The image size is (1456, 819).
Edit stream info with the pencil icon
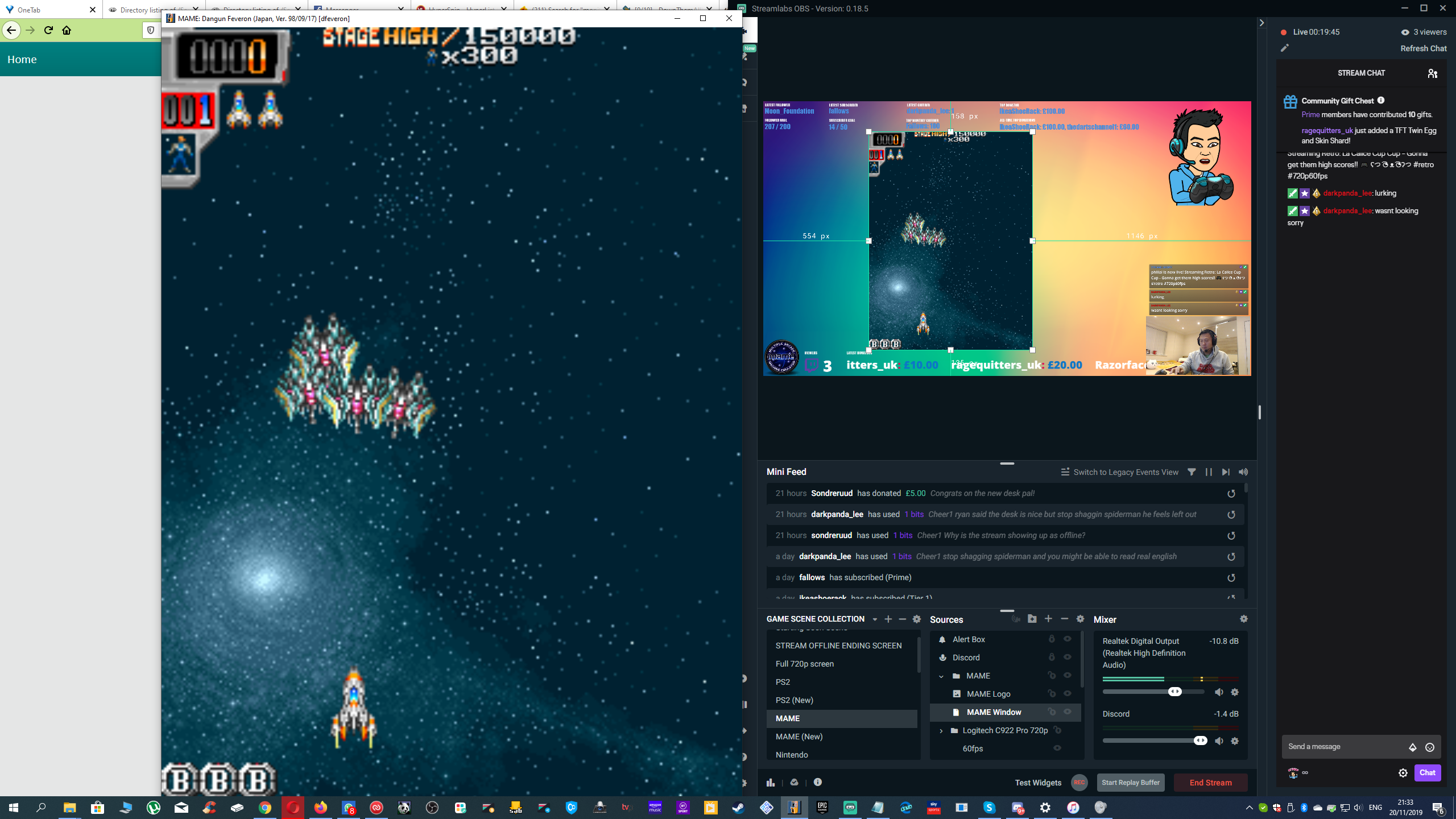pos(1284,48)
